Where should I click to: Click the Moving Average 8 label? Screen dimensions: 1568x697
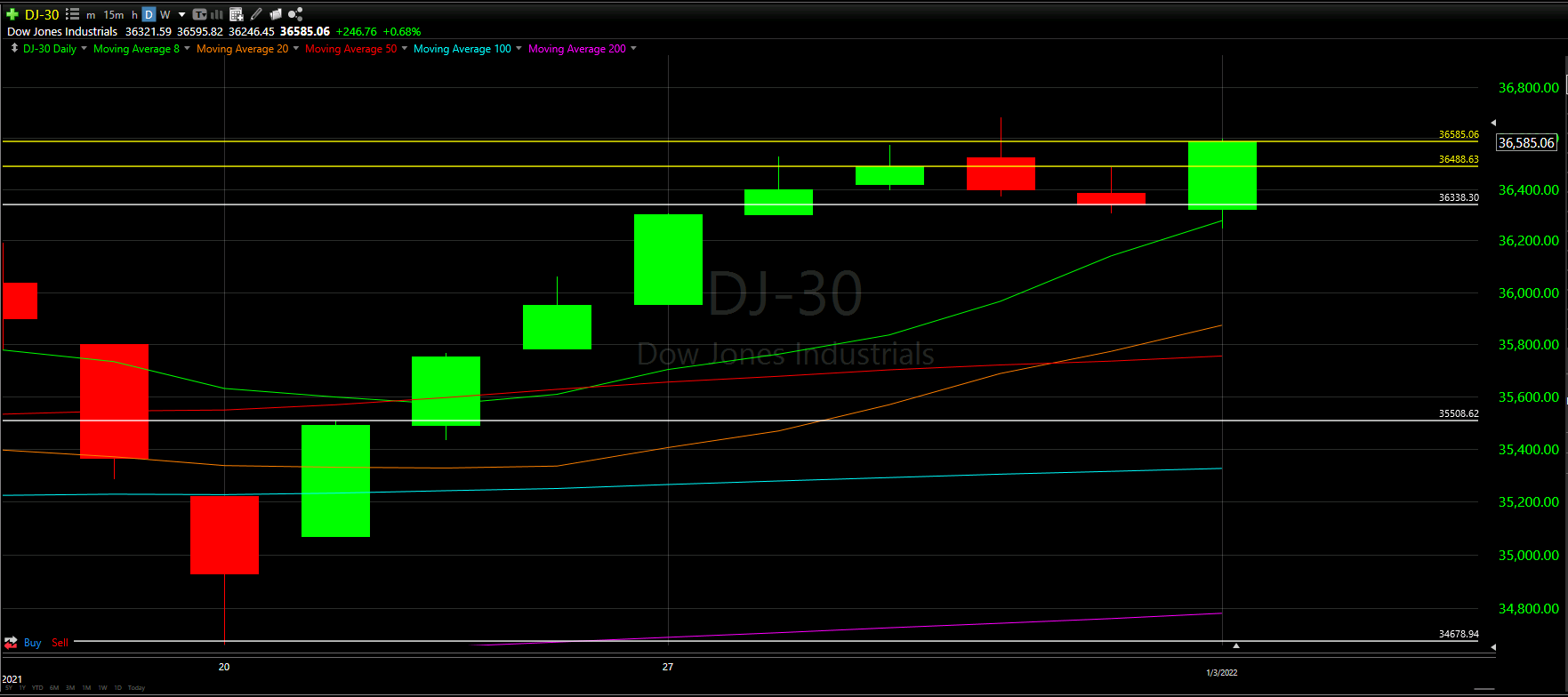pos(136,49)
